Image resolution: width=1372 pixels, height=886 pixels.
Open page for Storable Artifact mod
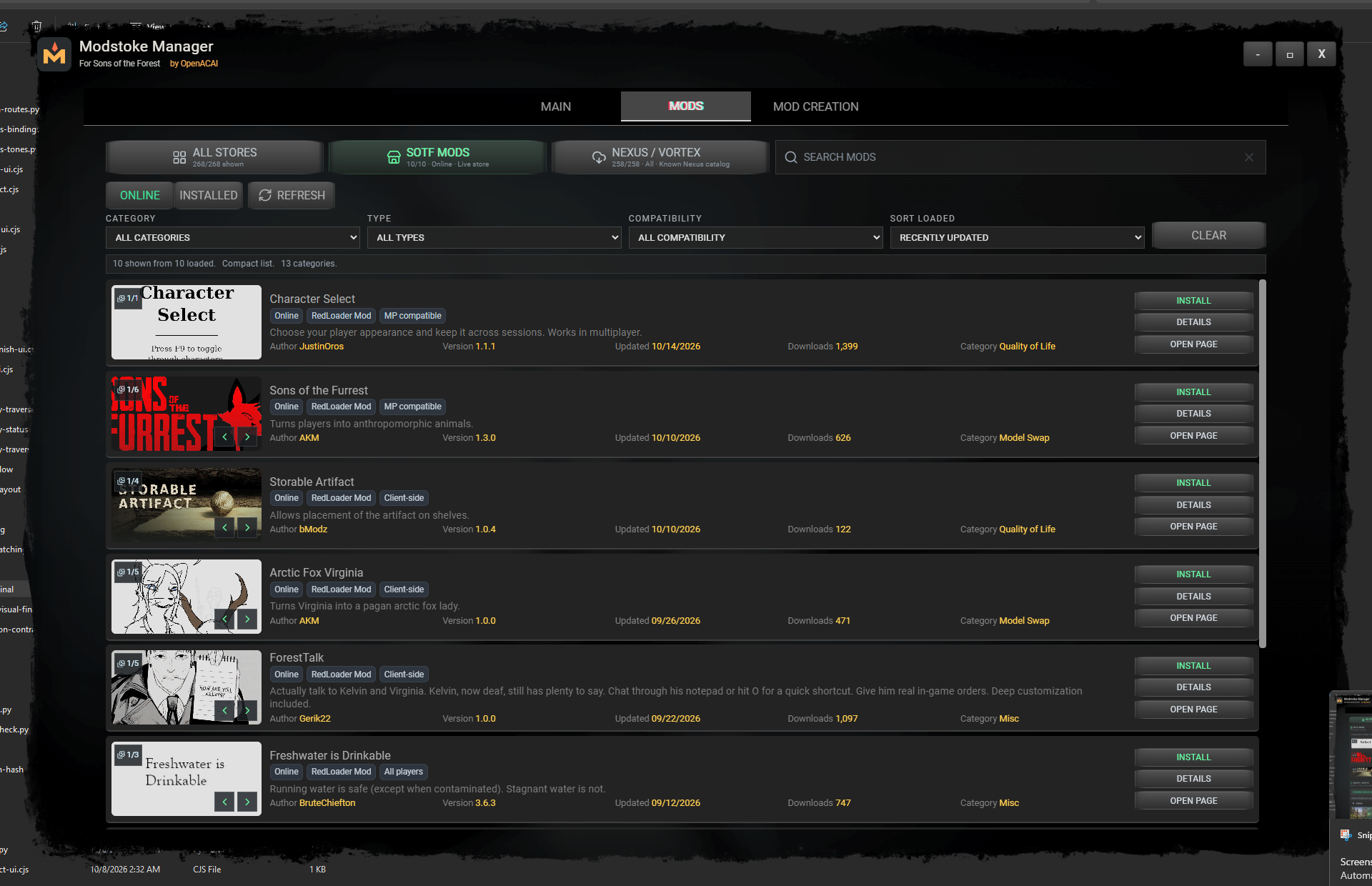click(x=1193, y=527)
